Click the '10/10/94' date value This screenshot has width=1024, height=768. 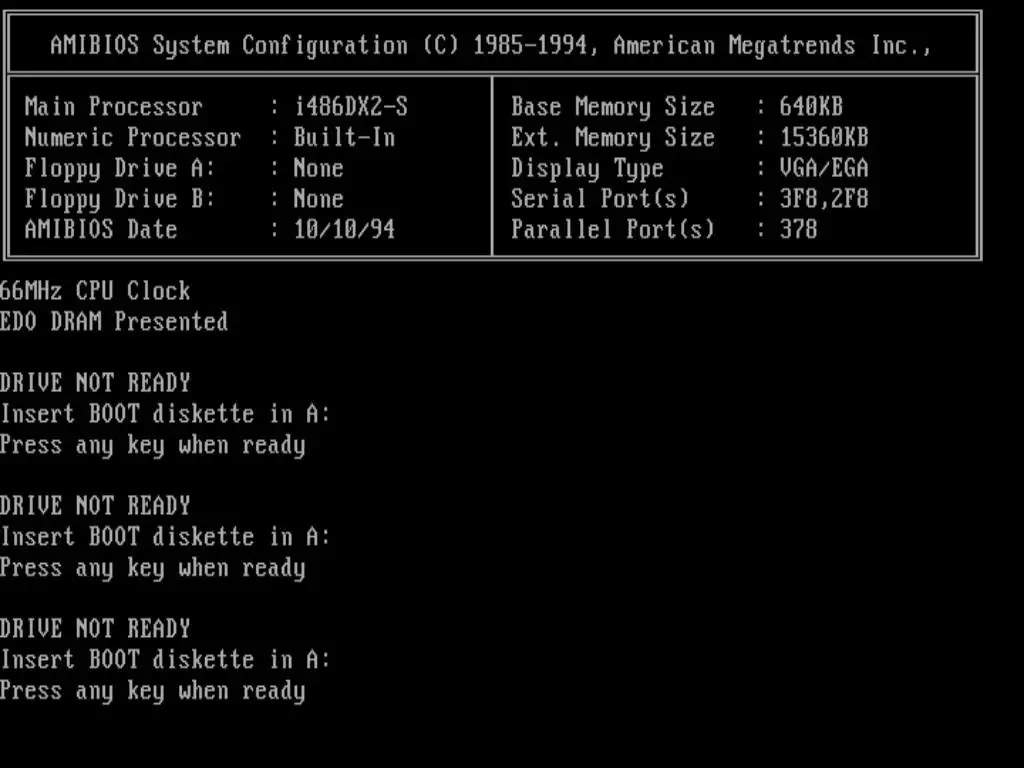pyautogui.click(x=344, y=229)
